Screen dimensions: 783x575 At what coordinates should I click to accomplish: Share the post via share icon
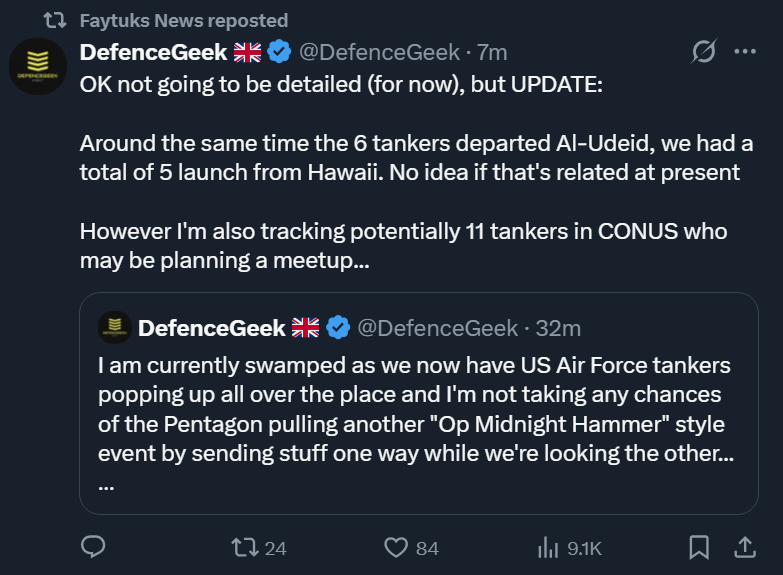click(745, 547)
